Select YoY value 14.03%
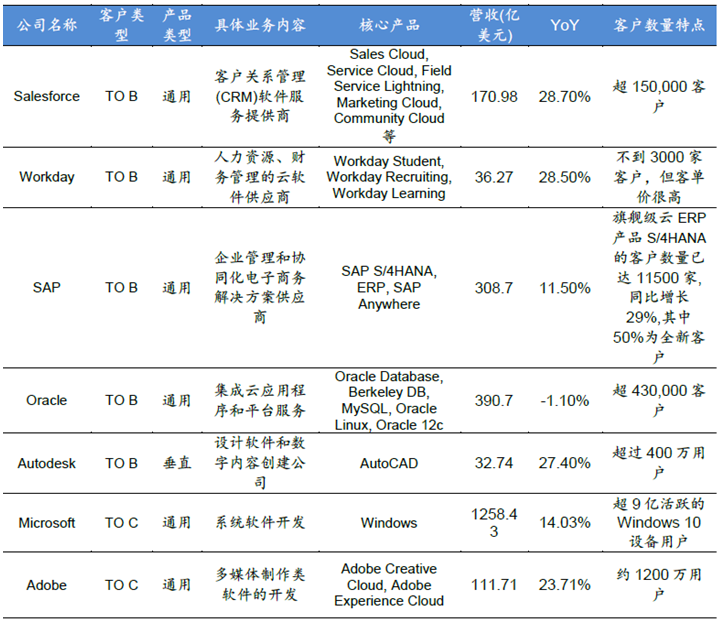 coord(564,522)
